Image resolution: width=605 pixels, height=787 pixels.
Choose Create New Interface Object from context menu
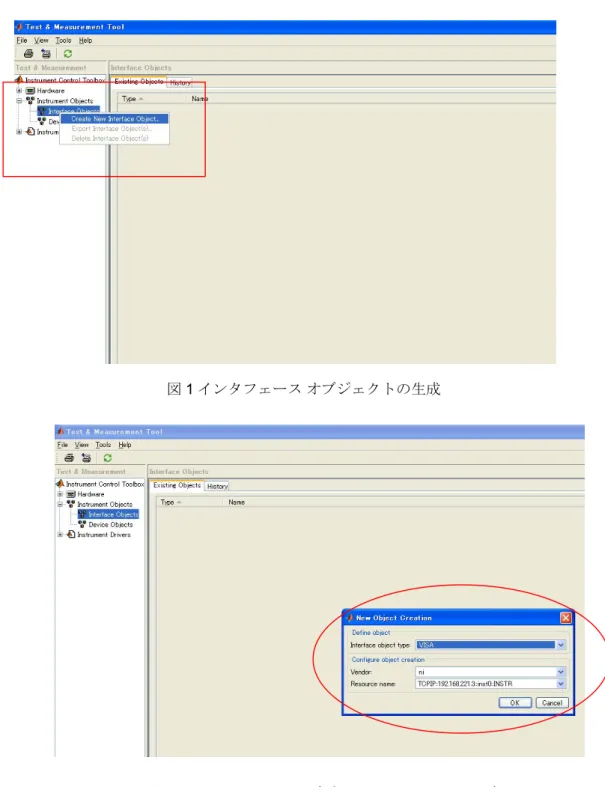click(x=114, y=119)
